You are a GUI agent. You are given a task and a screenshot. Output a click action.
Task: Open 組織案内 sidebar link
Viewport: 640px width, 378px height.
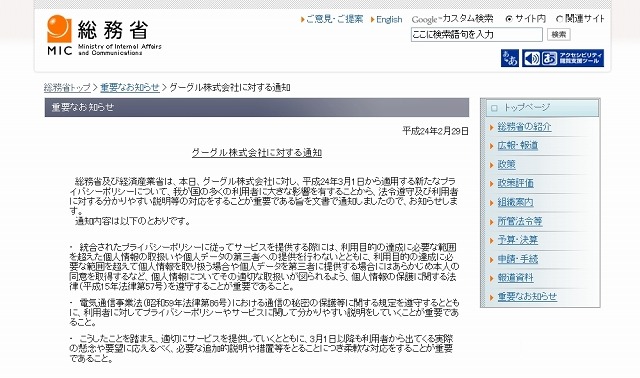point(516,202)
